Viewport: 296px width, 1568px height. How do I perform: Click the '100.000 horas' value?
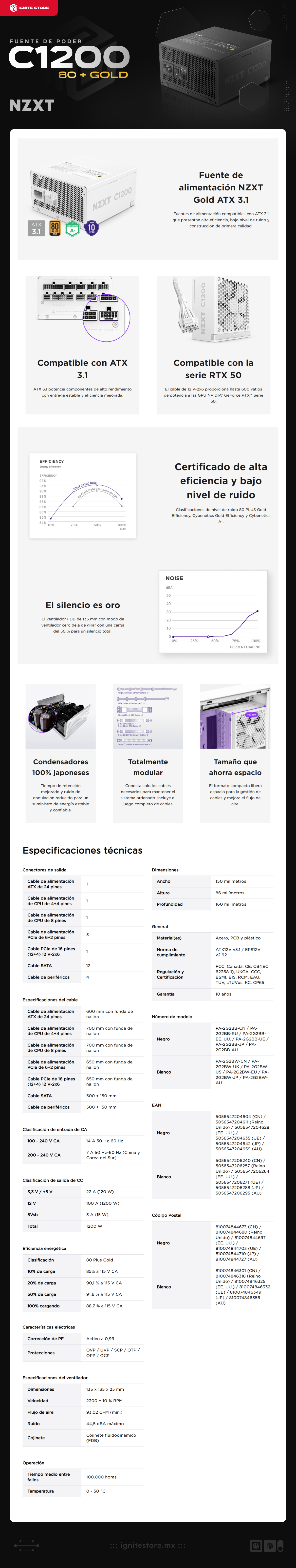pyautogui.click(x=101, y=1477)
